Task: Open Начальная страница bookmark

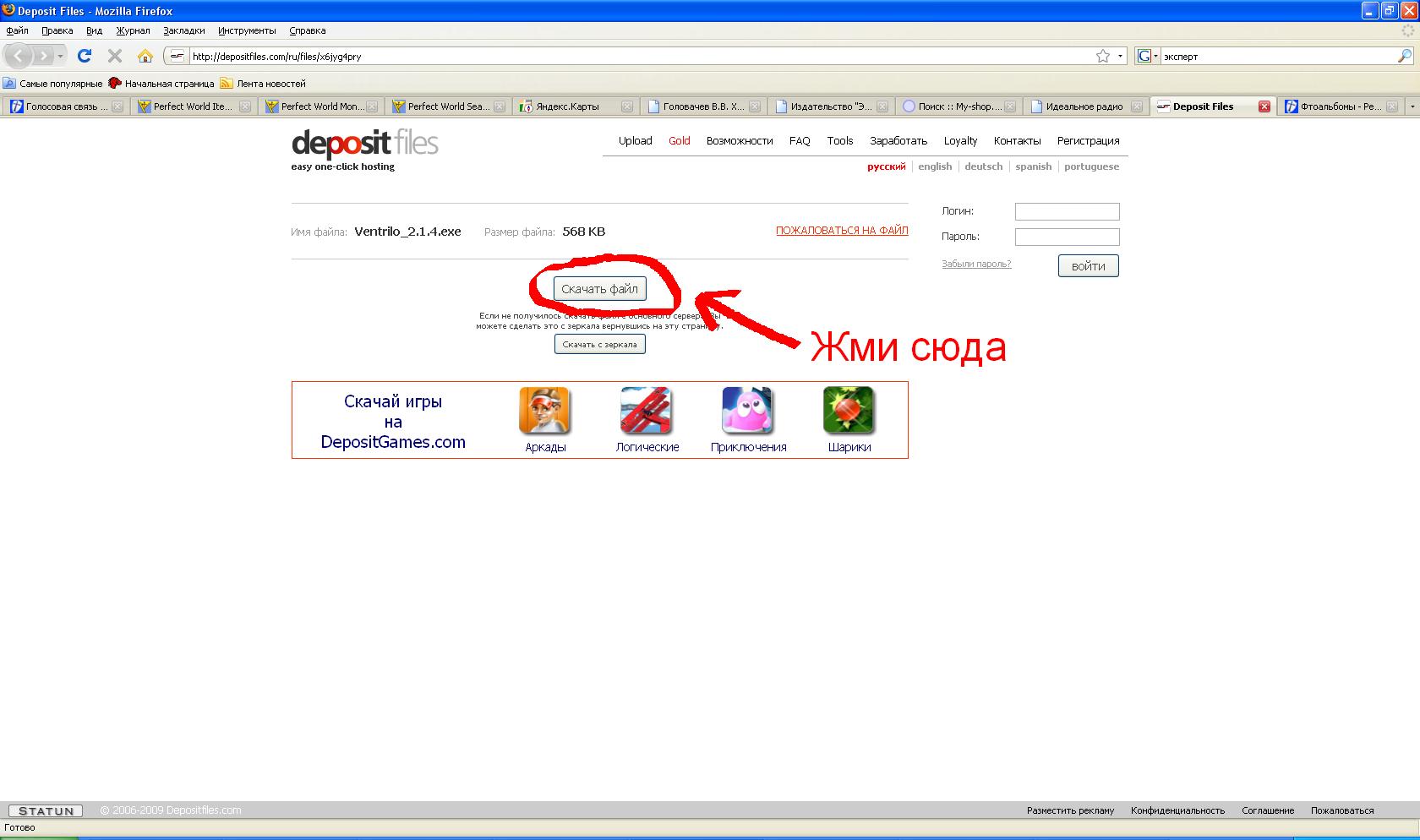Action: (x=161, y=84)
